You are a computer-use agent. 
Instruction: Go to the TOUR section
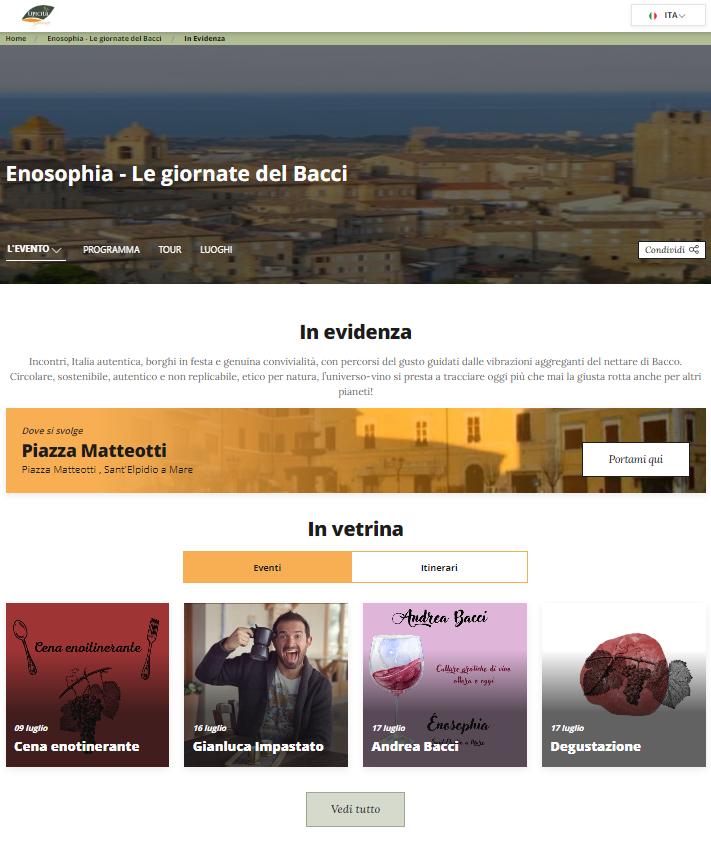[170, 250]
